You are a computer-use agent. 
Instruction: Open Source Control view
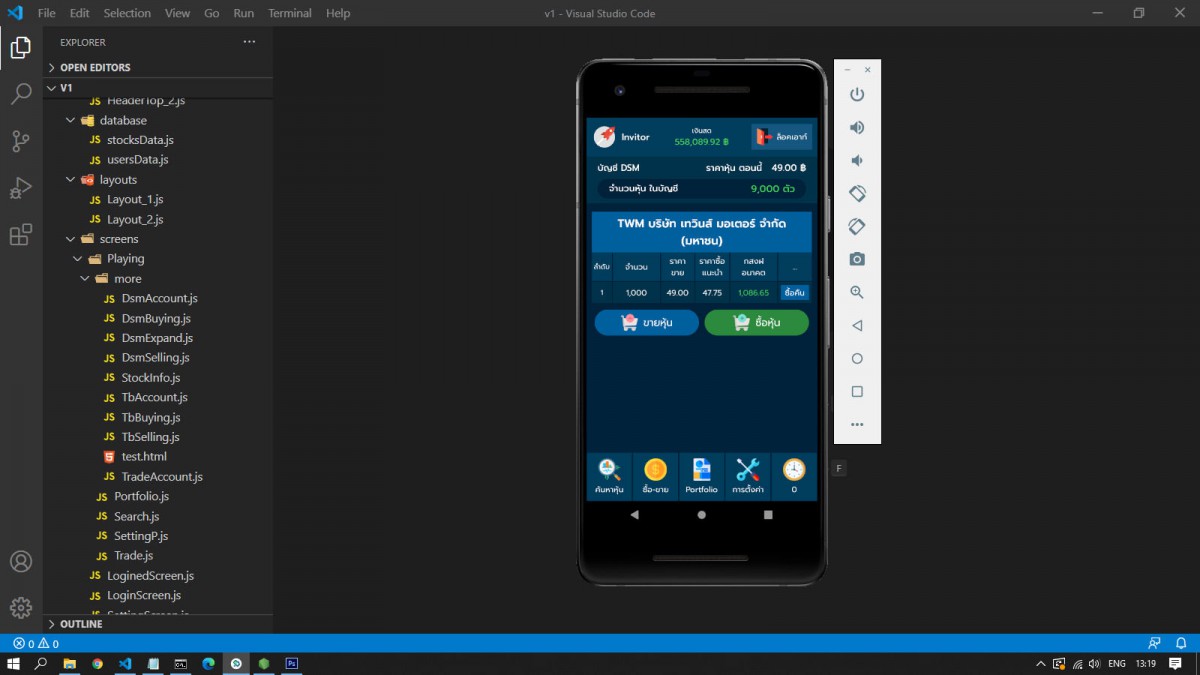click(x=21, y=141)
